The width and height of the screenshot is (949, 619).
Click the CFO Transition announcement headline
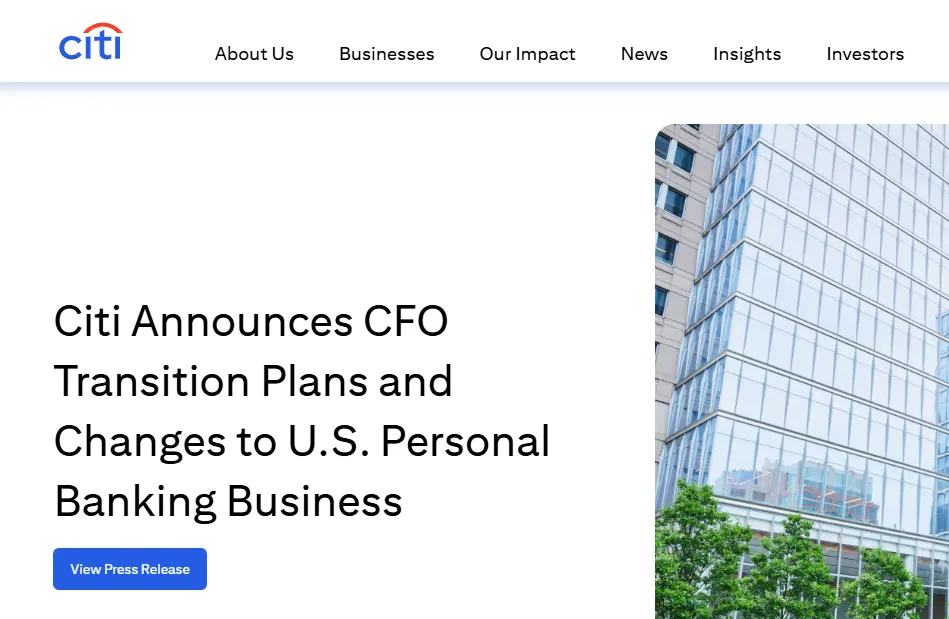300,411
